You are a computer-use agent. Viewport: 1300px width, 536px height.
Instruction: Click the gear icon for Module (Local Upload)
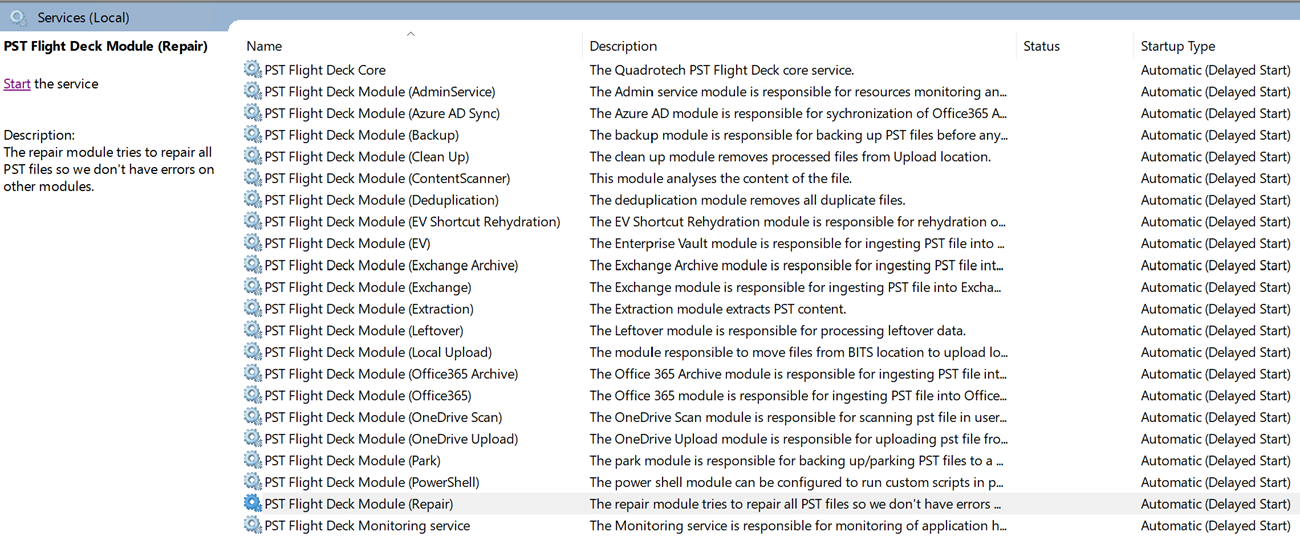(253, 352)
